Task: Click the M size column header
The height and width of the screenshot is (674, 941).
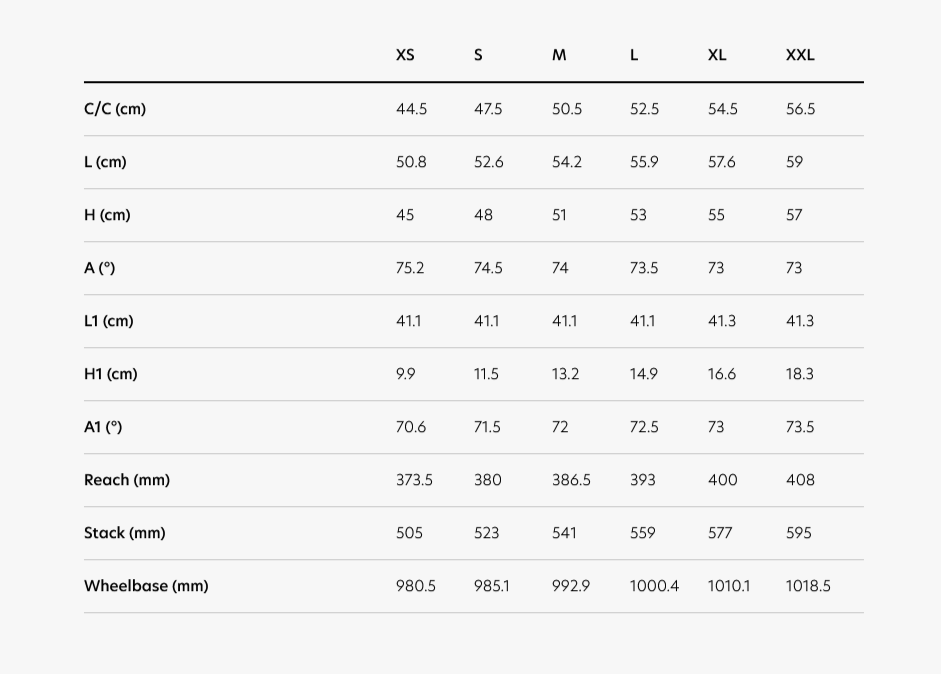Action: pyautogui.click(x=559, y=55)
